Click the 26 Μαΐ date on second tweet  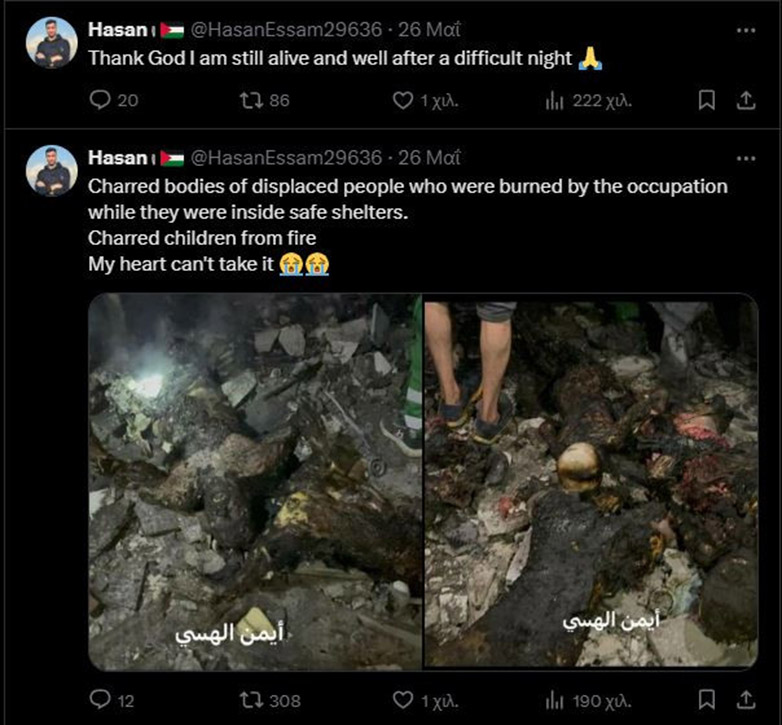coord(430,158)
